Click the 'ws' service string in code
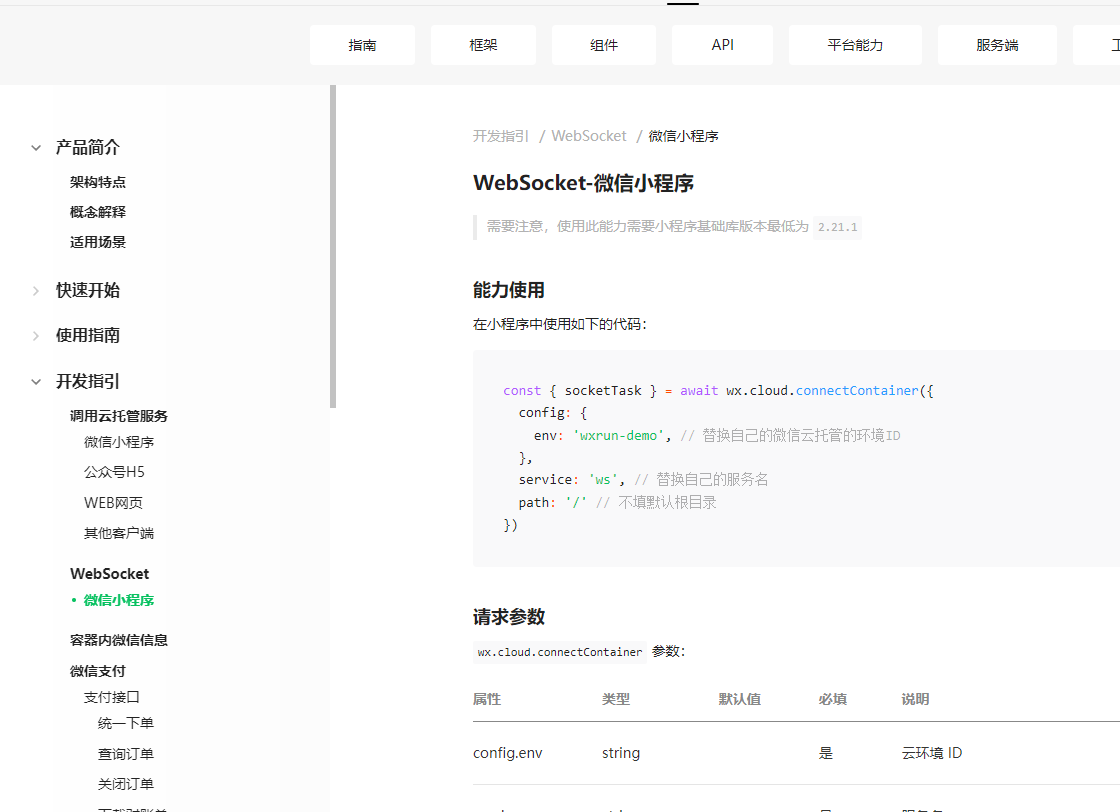The width and height of the screenshot is (1120, 812). [604, 480]
